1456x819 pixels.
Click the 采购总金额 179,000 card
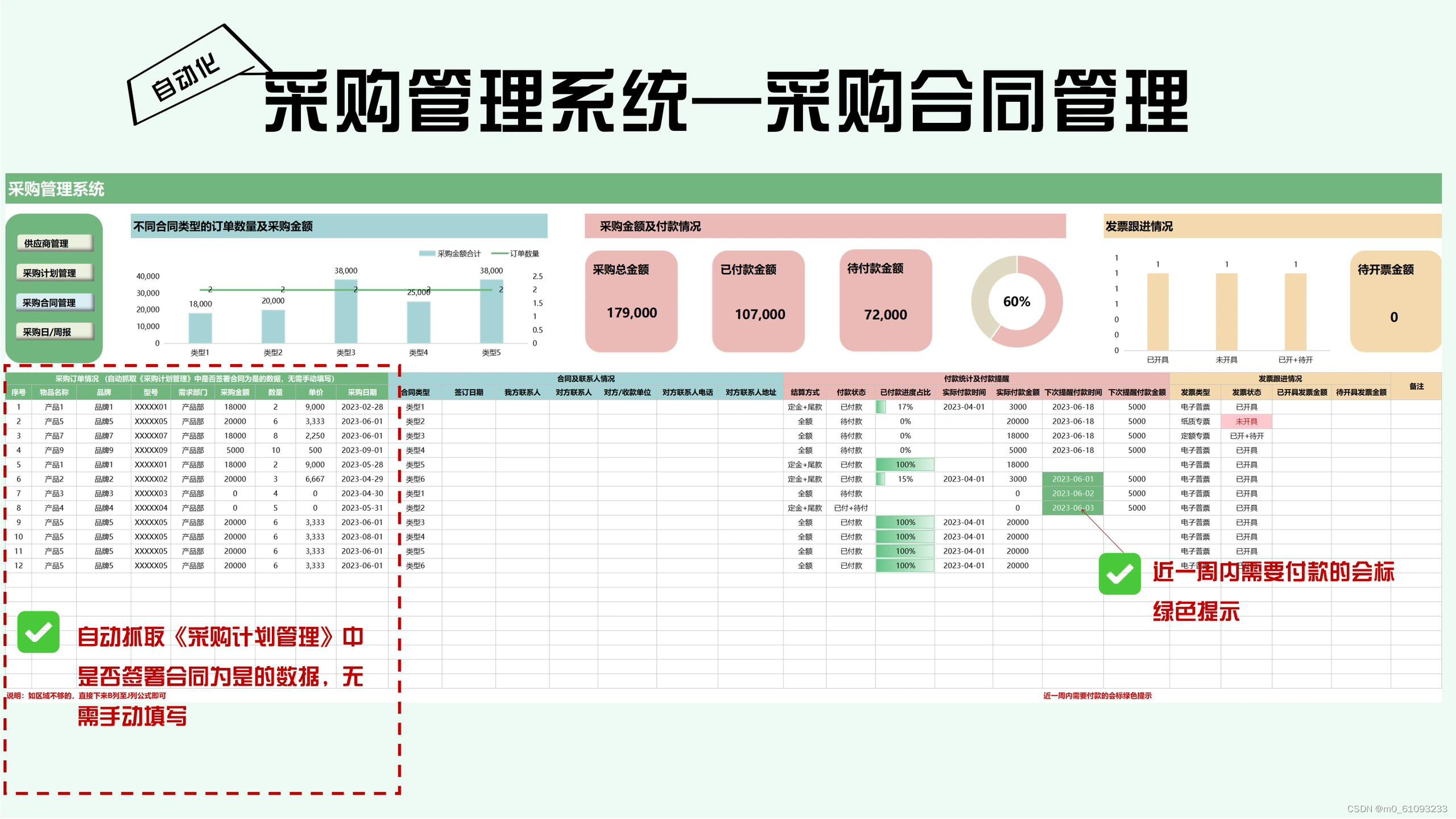point(631,301)
